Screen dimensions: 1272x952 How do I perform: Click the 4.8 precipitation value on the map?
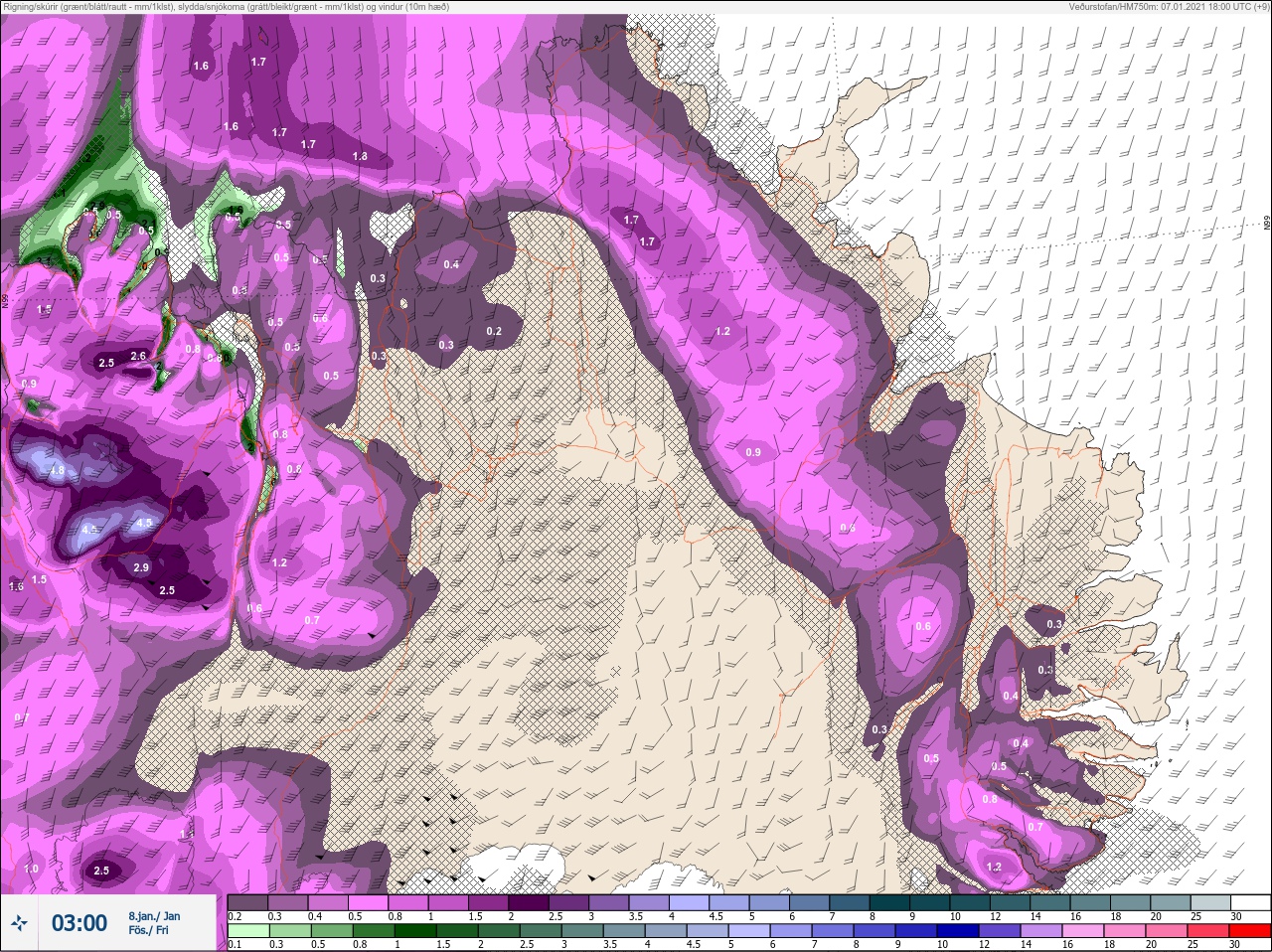click(x=57, y=470)
